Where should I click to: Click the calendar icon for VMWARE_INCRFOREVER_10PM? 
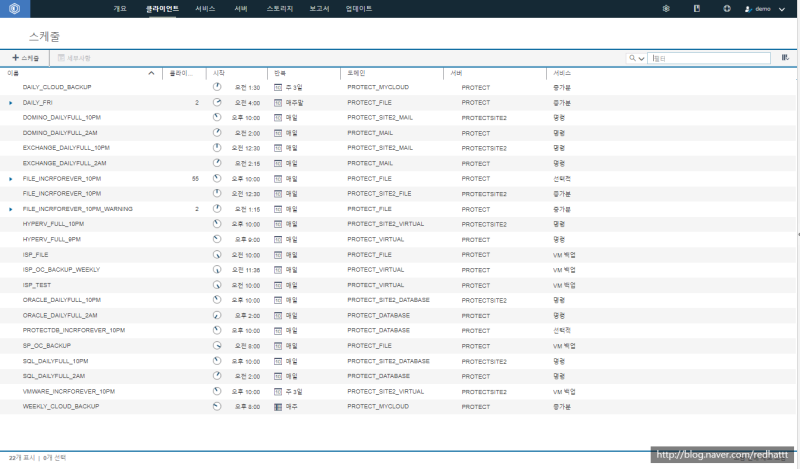pos(278,392)
